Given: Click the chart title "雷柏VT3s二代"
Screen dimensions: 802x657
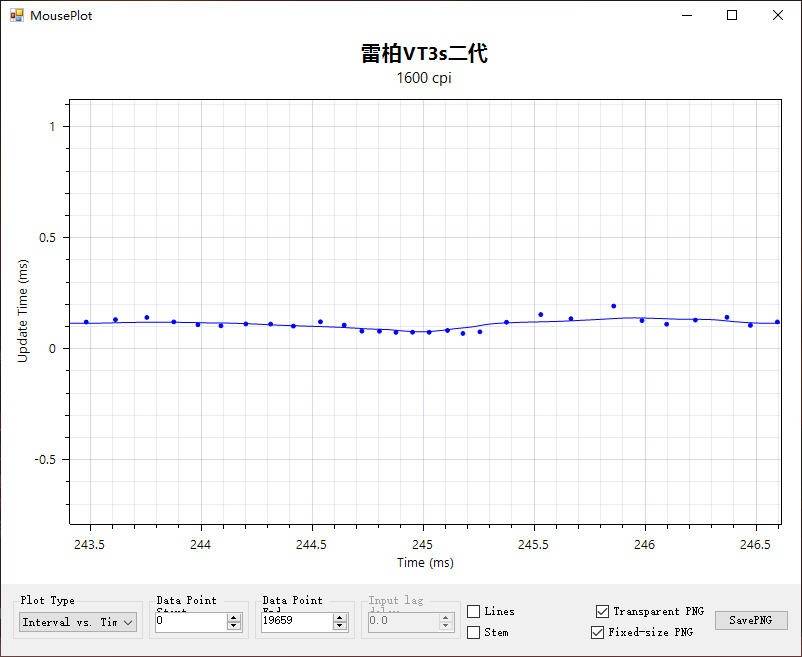Looking at the screenshot, I should coord(424,54).
